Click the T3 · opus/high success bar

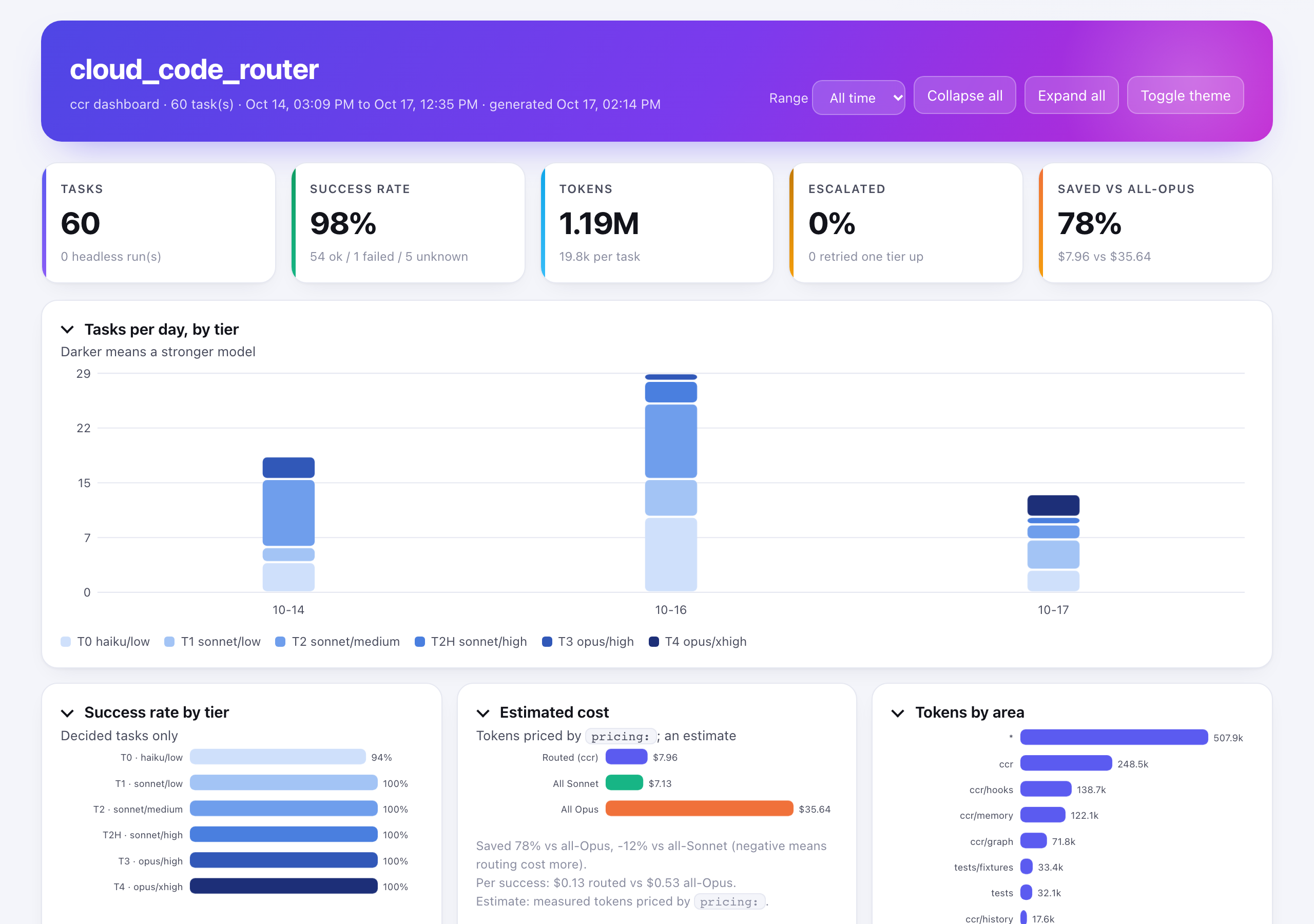tap(283, 860)
